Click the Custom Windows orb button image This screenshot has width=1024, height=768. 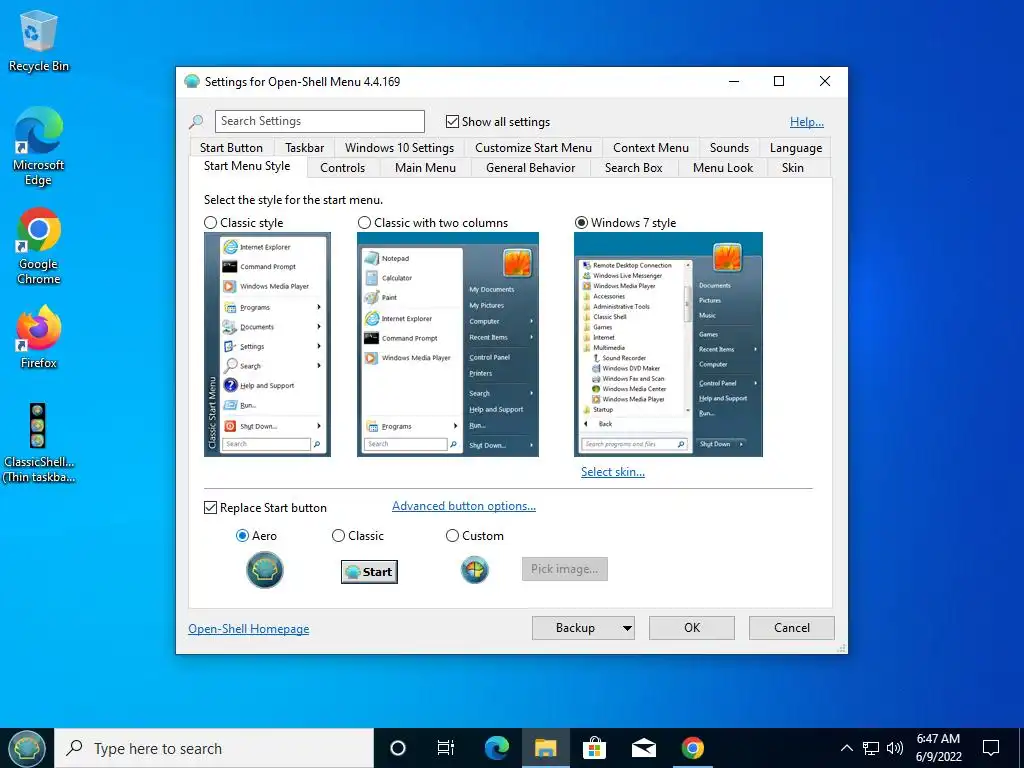tap(474, 570)
